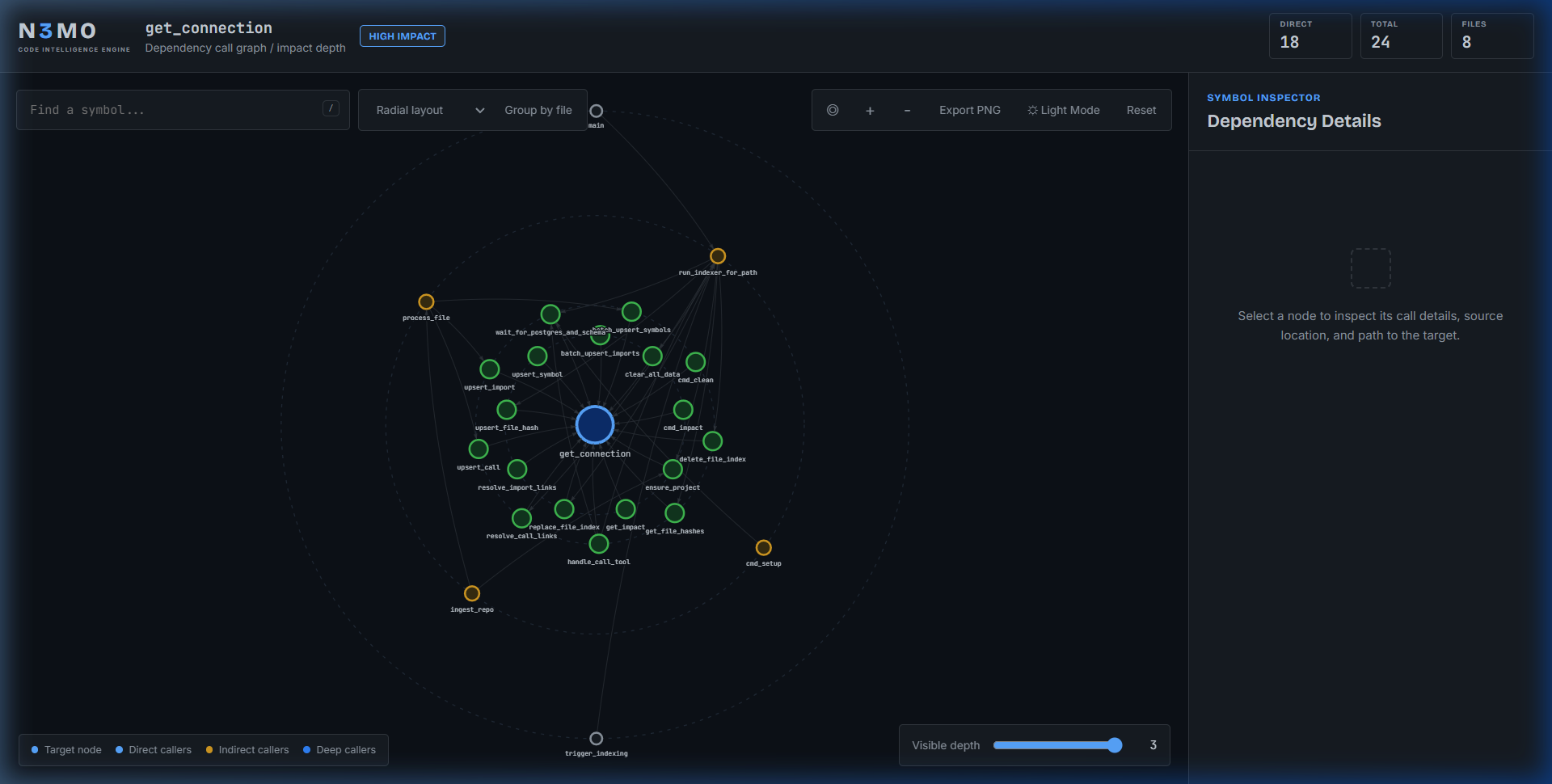Click the main node circle

click(x=597, y=111)
